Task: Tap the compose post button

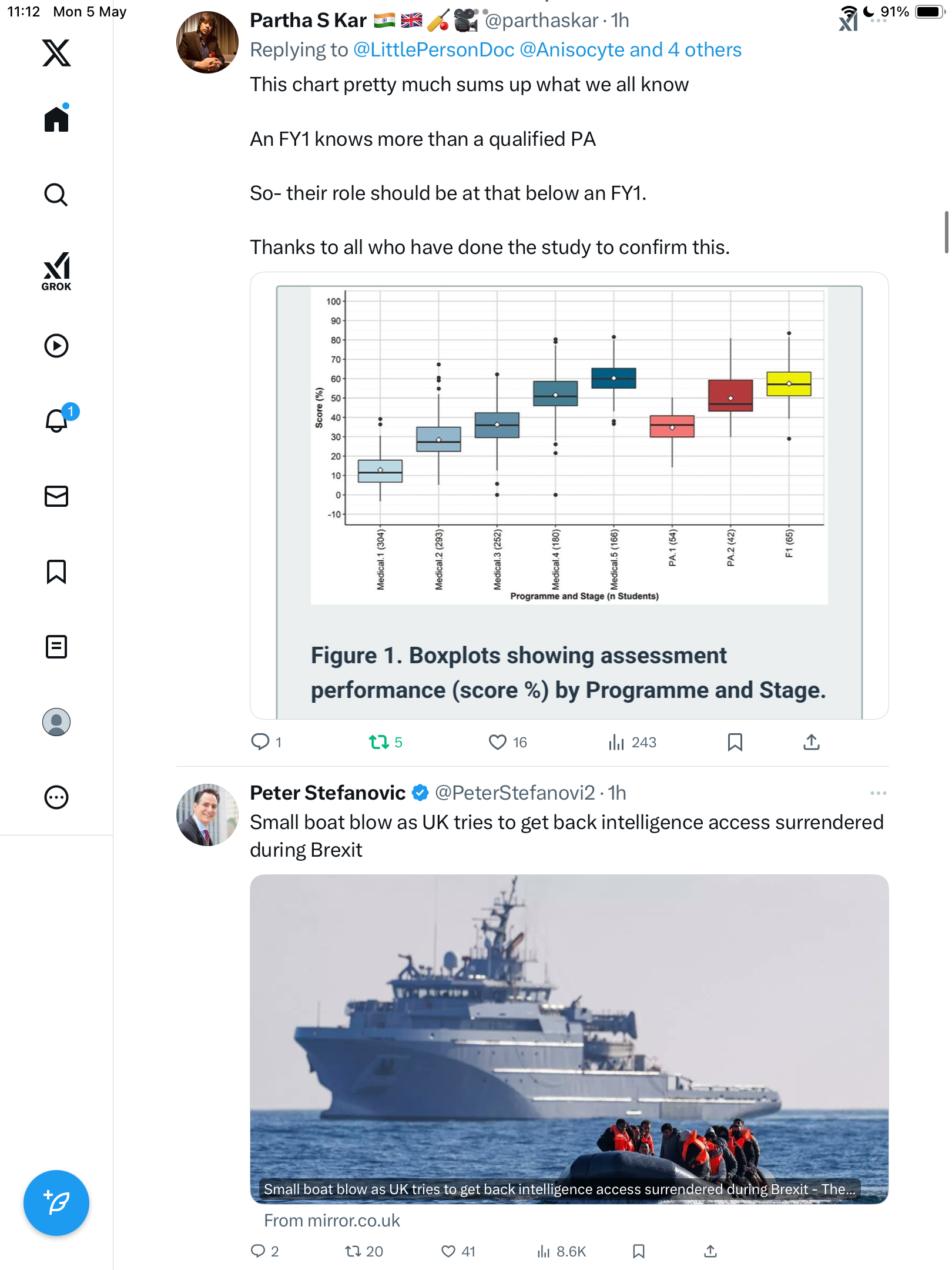Action: (x=56, y=1202)
